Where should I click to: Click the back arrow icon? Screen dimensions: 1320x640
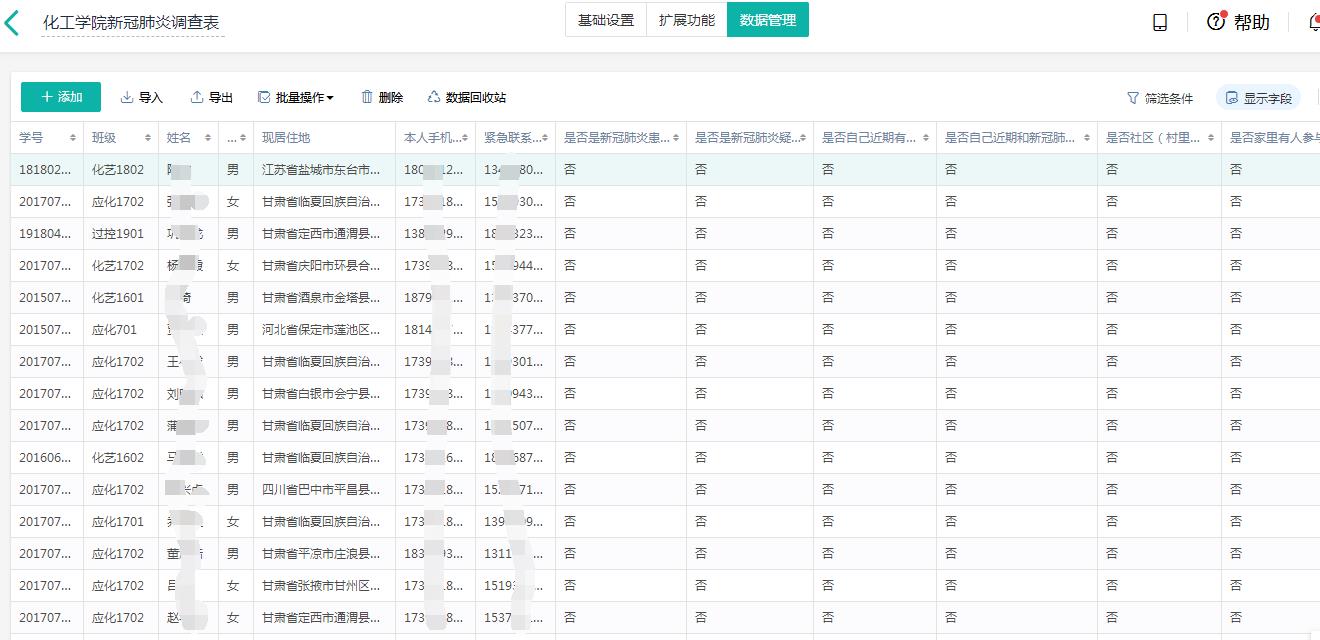coord(12,22)
